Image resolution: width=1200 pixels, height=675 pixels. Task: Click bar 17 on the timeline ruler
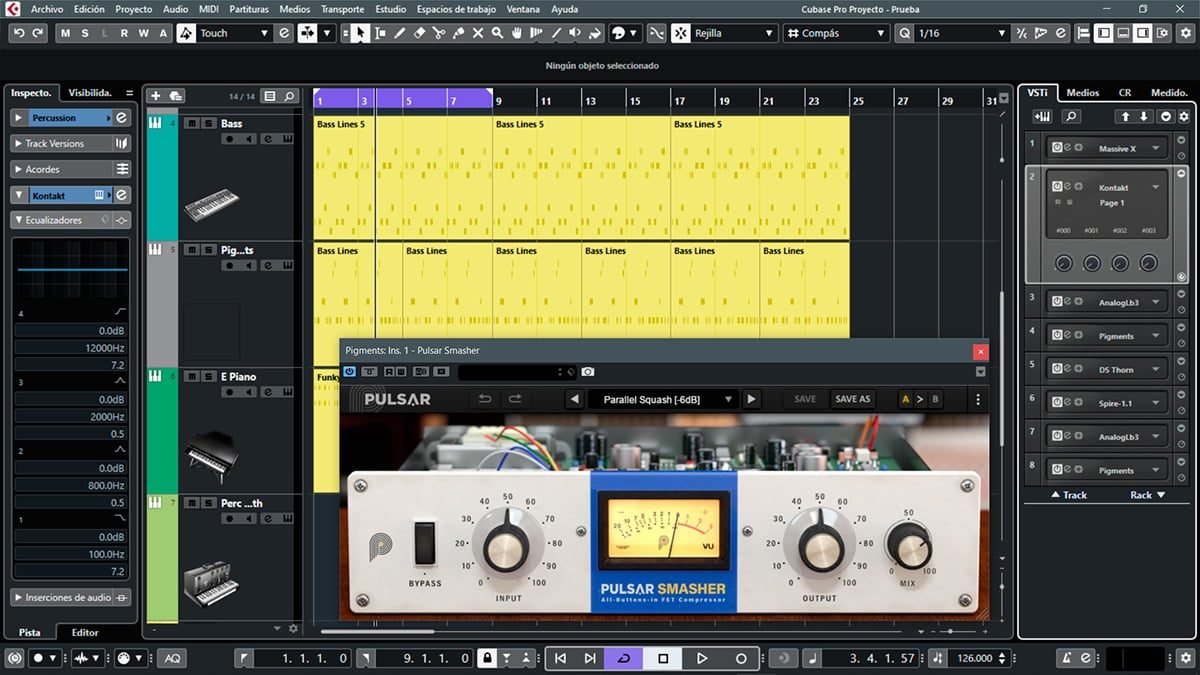680,101
